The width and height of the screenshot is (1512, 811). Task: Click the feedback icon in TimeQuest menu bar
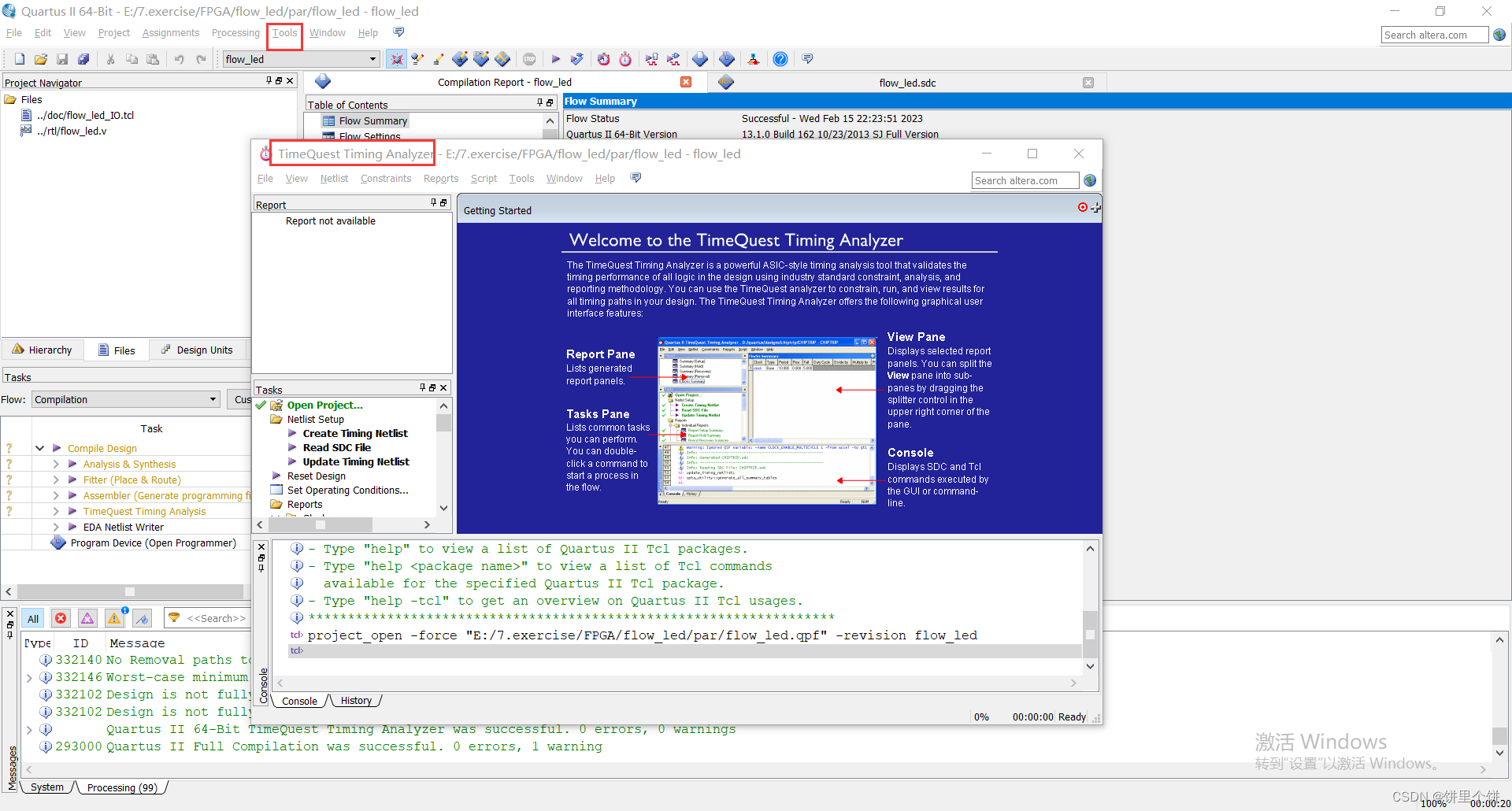click(x=636, y=178)
